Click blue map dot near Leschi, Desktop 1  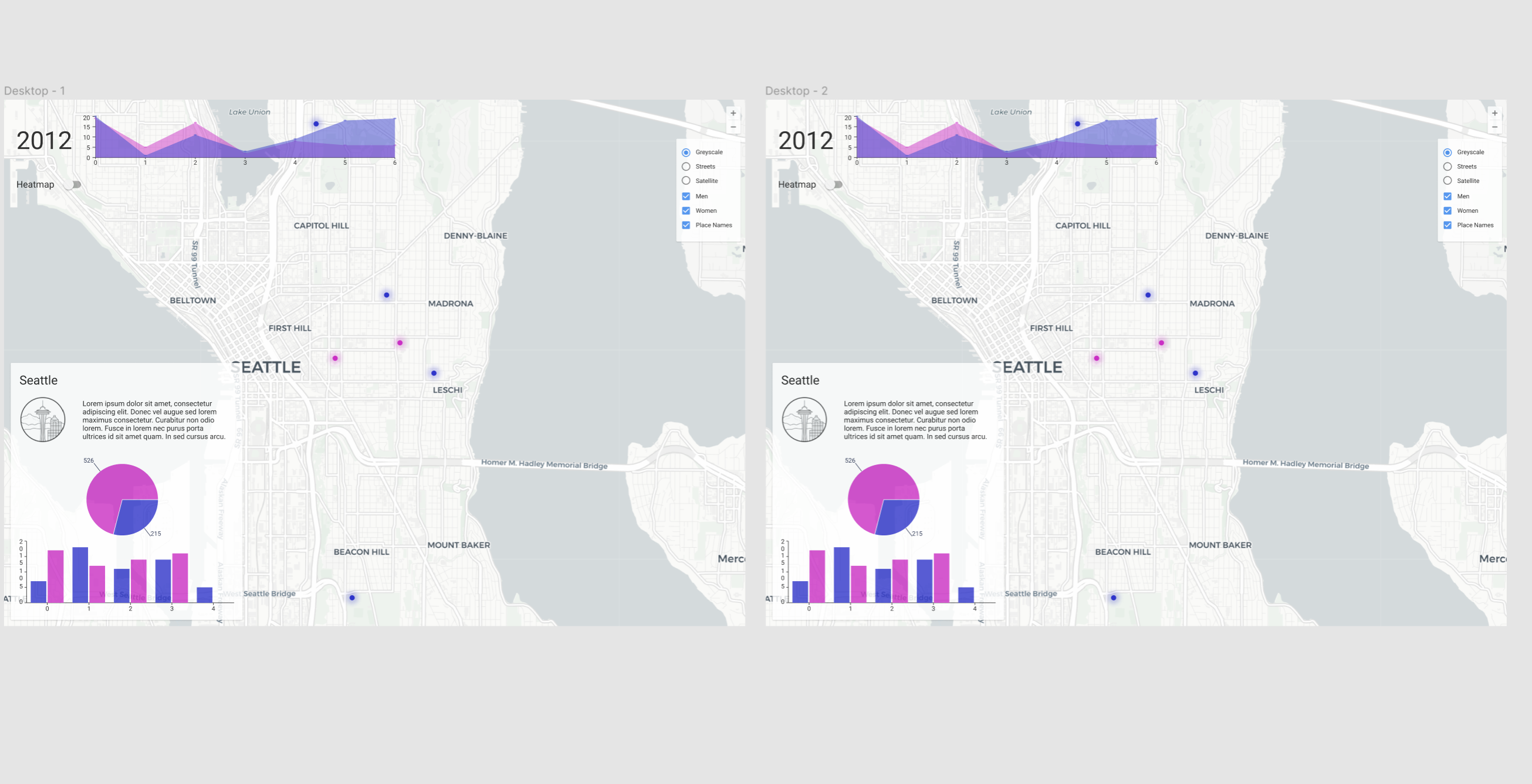click(x=434, y=374)
